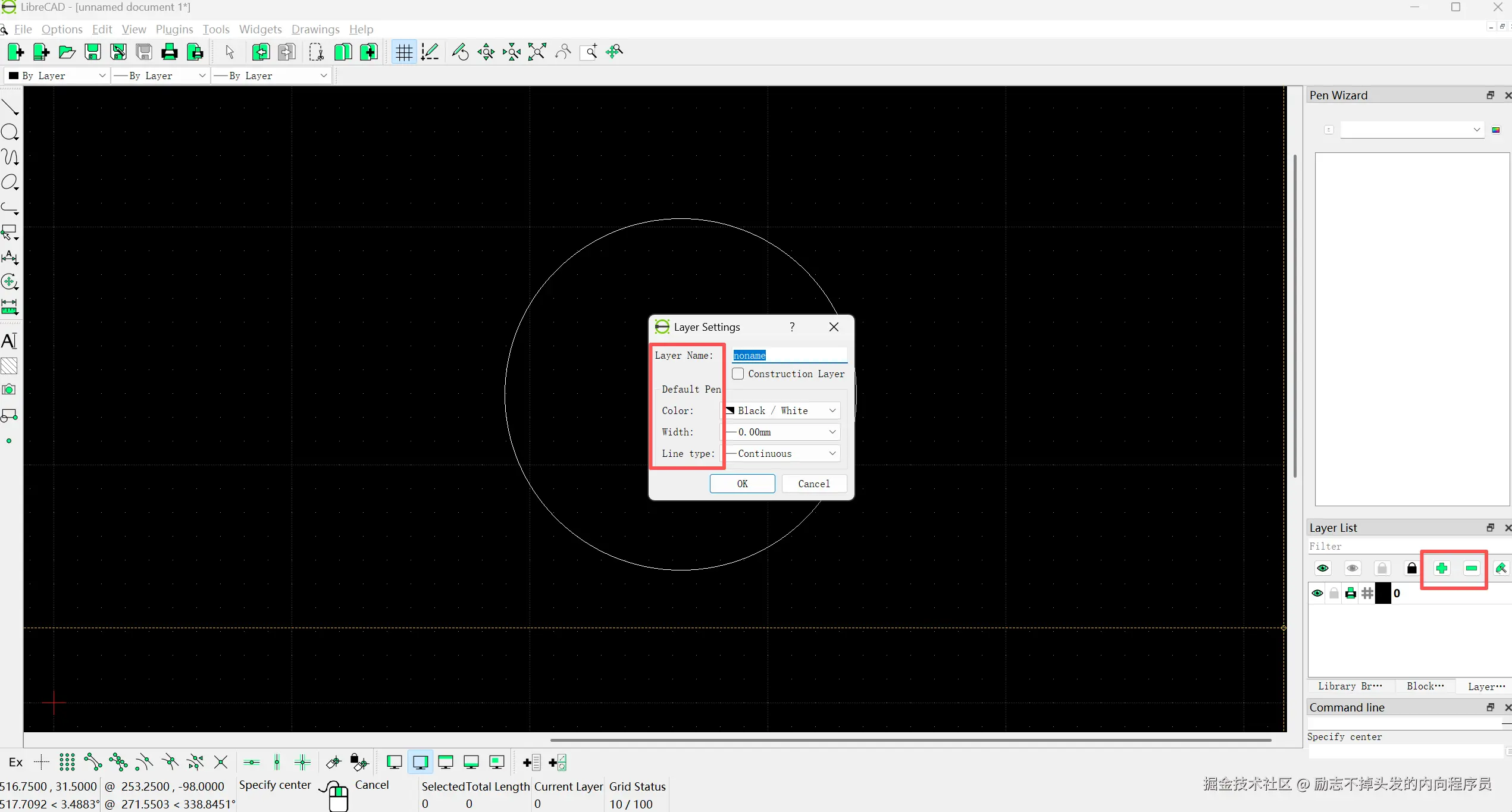Open the Text tool with the letter A

coord(9,341)
